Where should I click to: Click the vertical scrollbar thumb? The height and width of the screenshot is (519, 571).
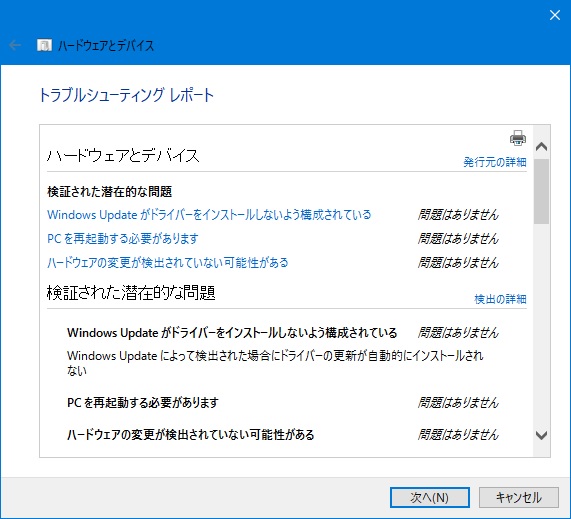click(542, 191)
